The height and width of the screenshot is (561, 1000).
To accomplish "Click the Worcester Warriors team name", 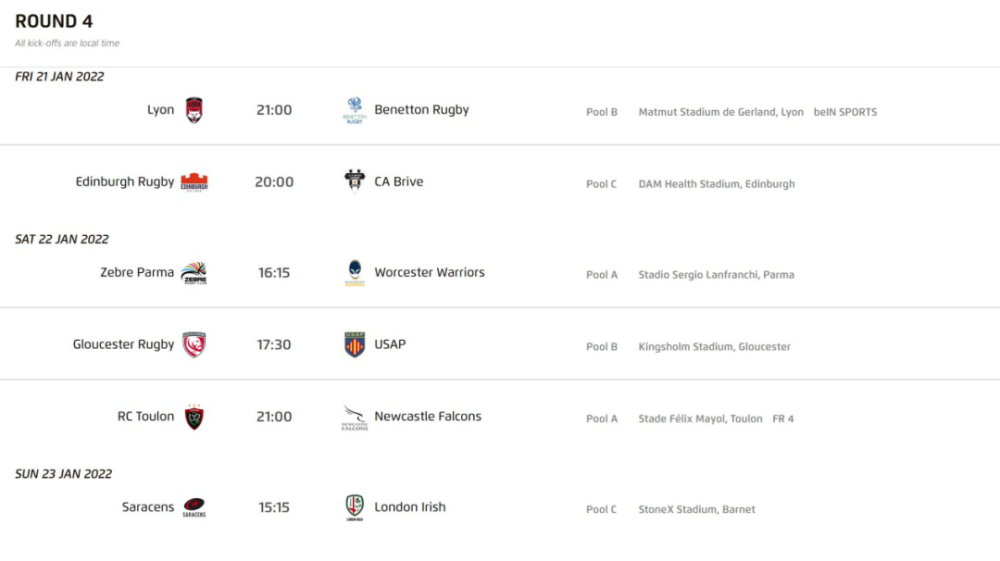I will coord(429,272).
